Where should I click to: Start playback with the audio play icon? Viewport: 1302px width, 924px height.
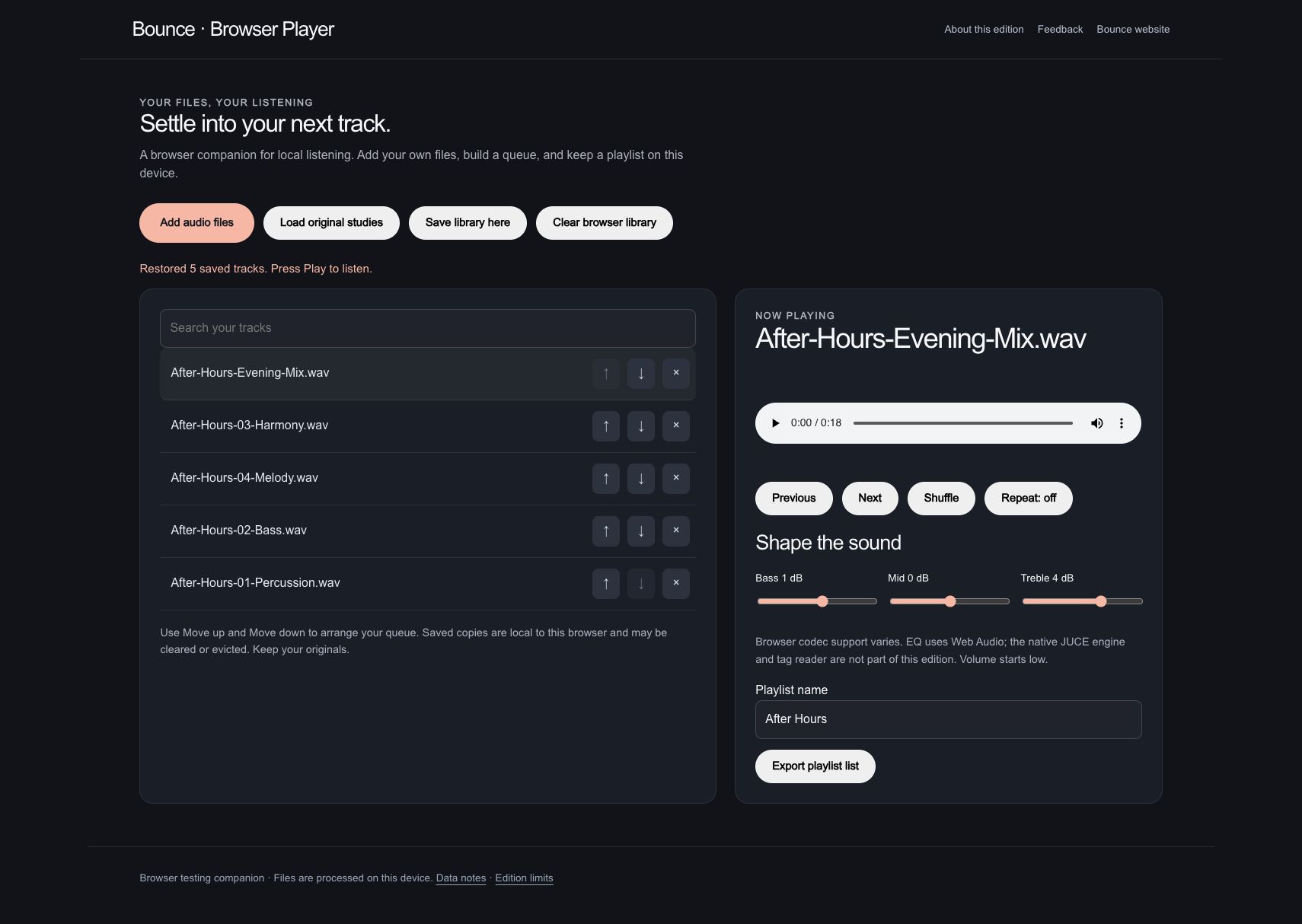[x=775, y=423]
